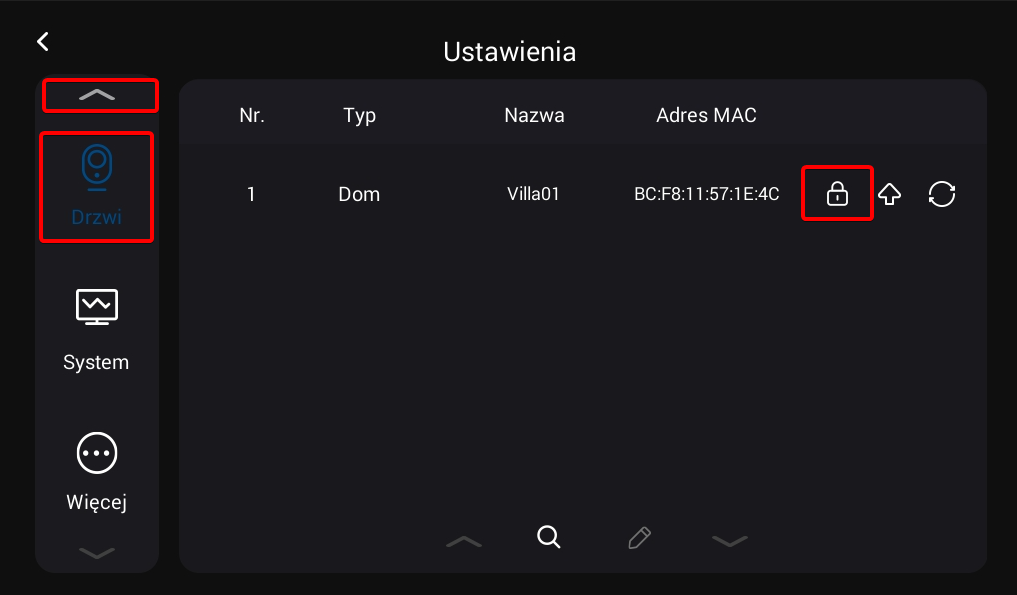Open the System settings section

(96, 329)
